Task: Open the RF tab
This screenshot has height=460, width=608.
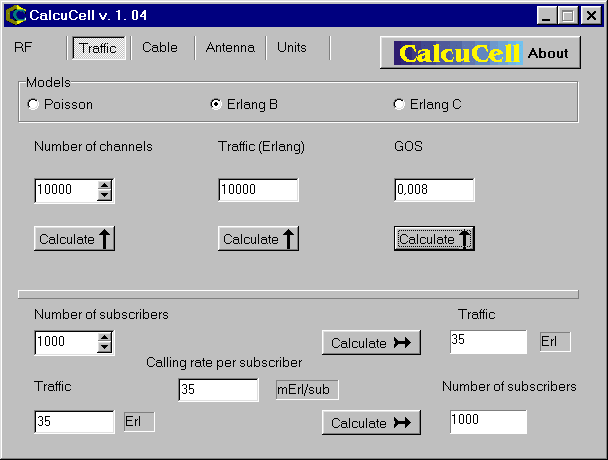Action: pos(23,48)
